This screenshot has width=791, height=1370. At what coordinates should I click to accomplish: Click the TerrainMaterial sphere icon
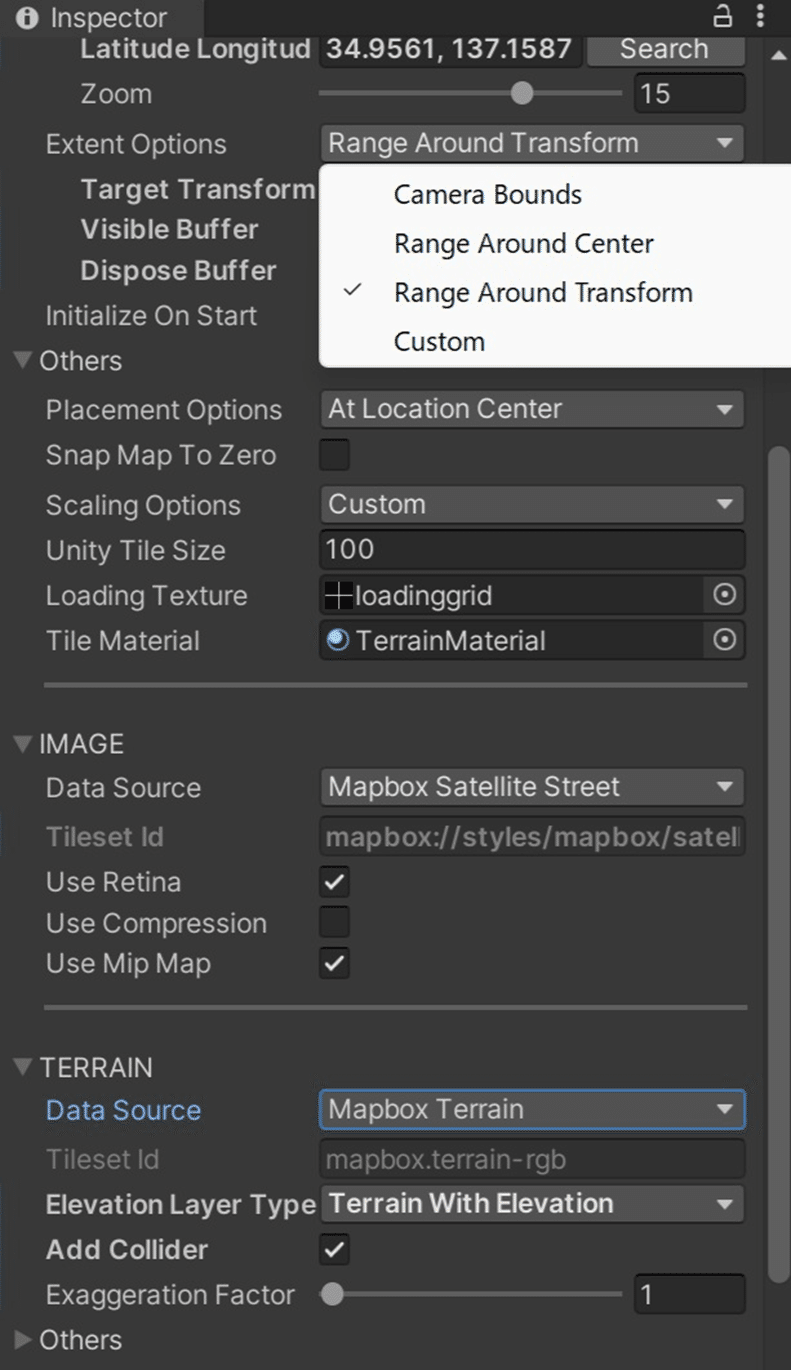(x=337, y=640)
